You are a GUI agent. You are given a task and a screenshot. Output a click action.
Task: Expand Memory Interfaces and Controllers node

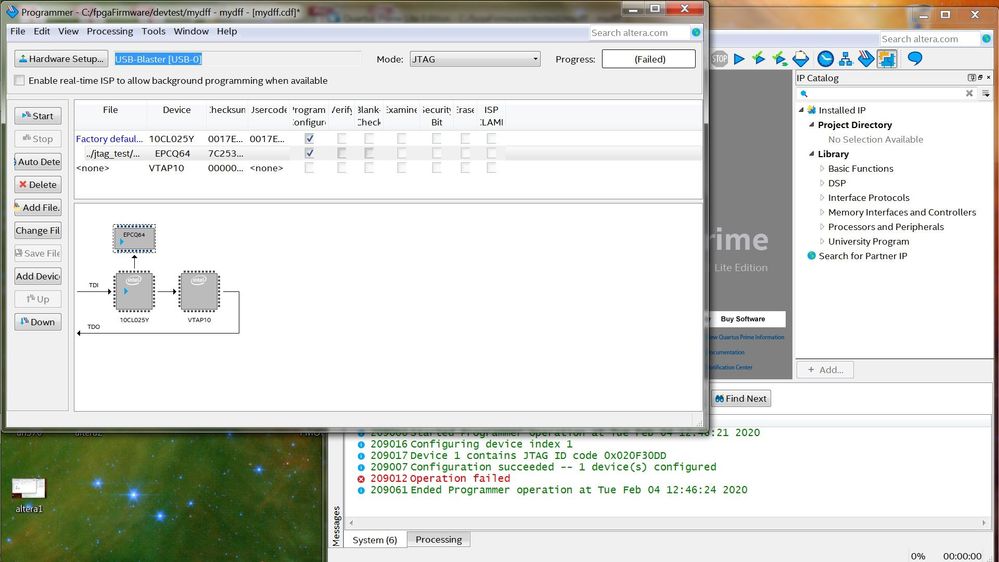[823, 212]
